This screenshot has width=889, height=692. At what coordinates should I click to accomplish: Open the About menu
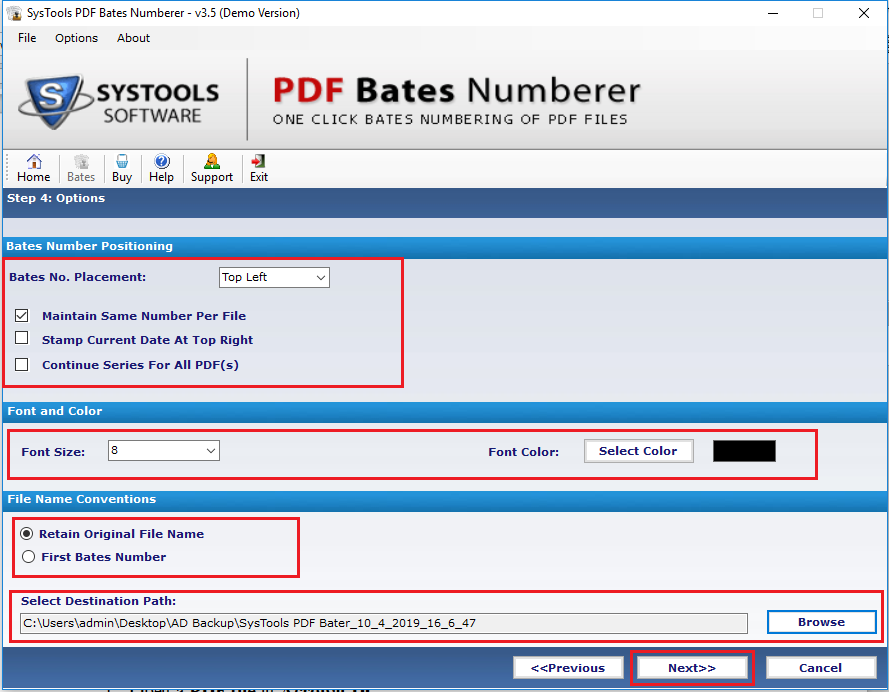click(x=133, y=38)
